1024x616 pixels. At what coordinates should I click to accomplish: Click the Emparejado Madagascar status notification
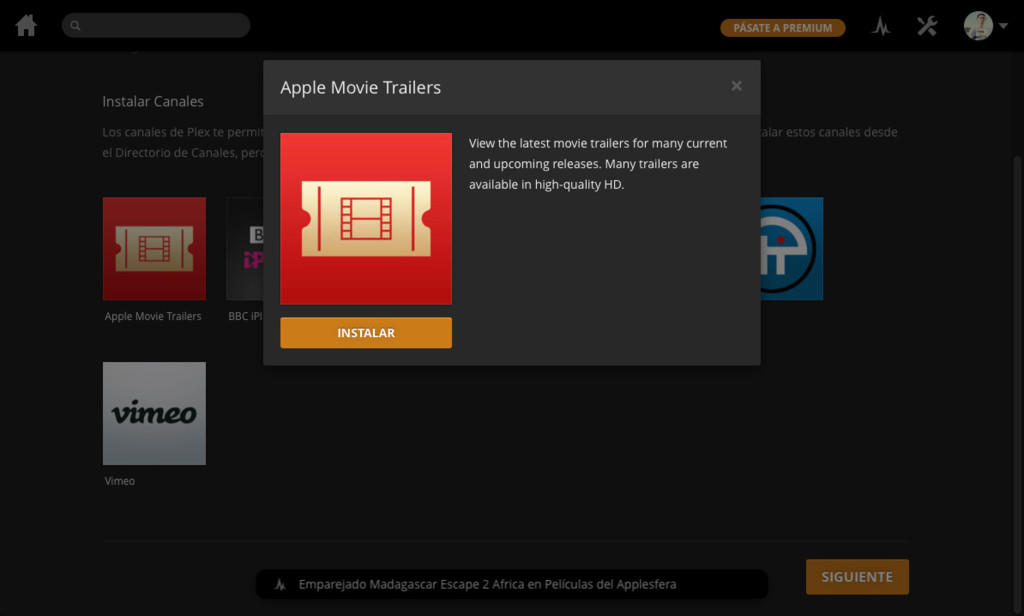(x=512, y=584)
